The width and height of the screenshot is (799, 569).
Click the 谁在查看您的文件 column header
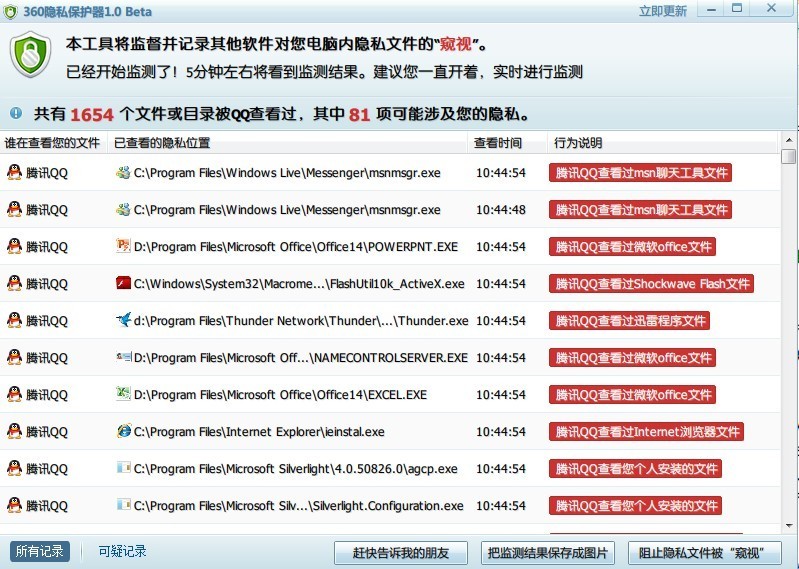(53, 143)
